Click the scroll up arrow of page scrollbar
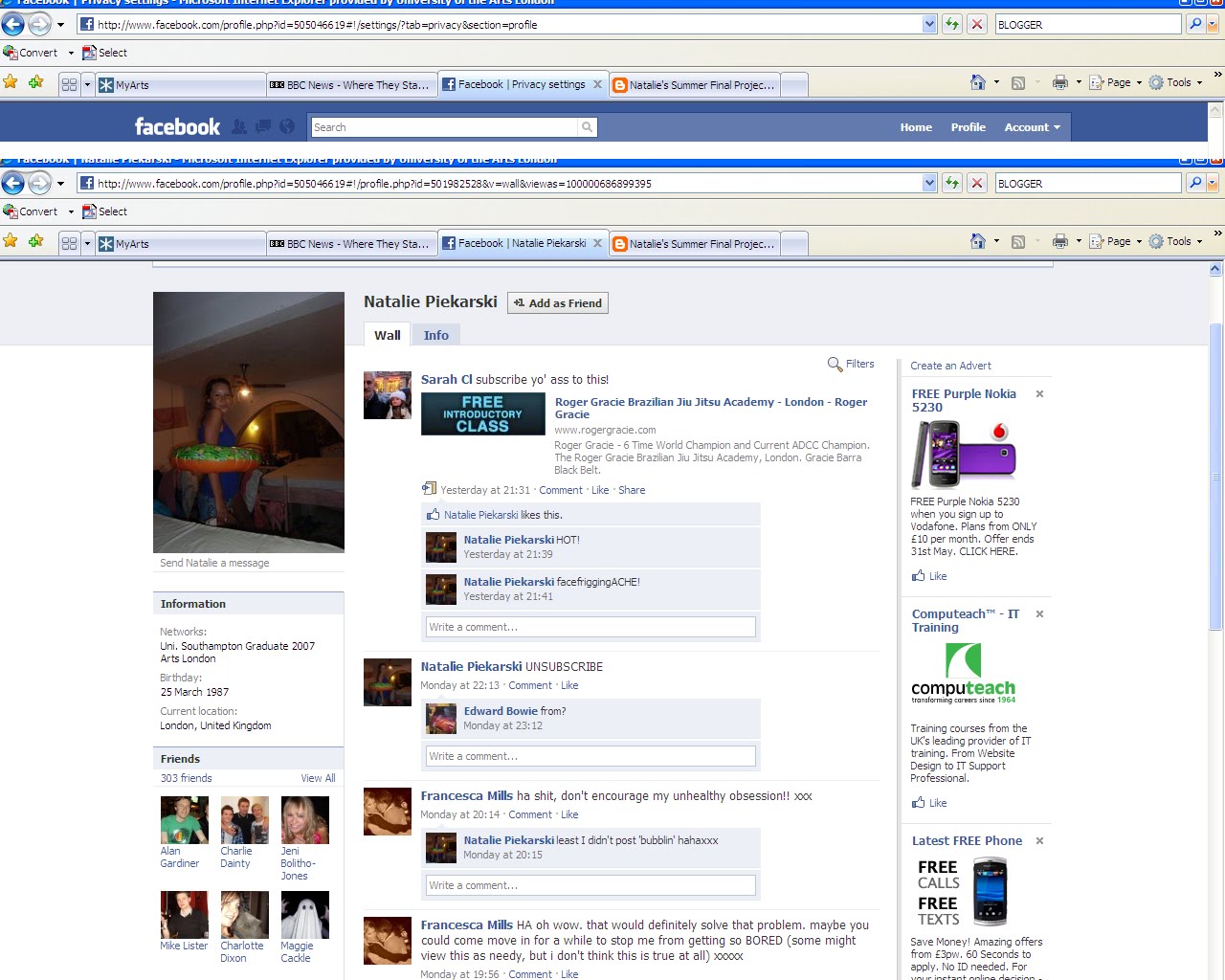1225x980 pixels. coord(1215,269)
